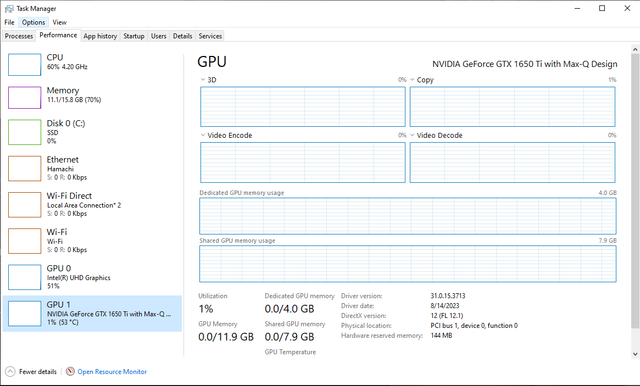Switch to the Details tab
Screen dimensions: 640x386
point(182,36)
